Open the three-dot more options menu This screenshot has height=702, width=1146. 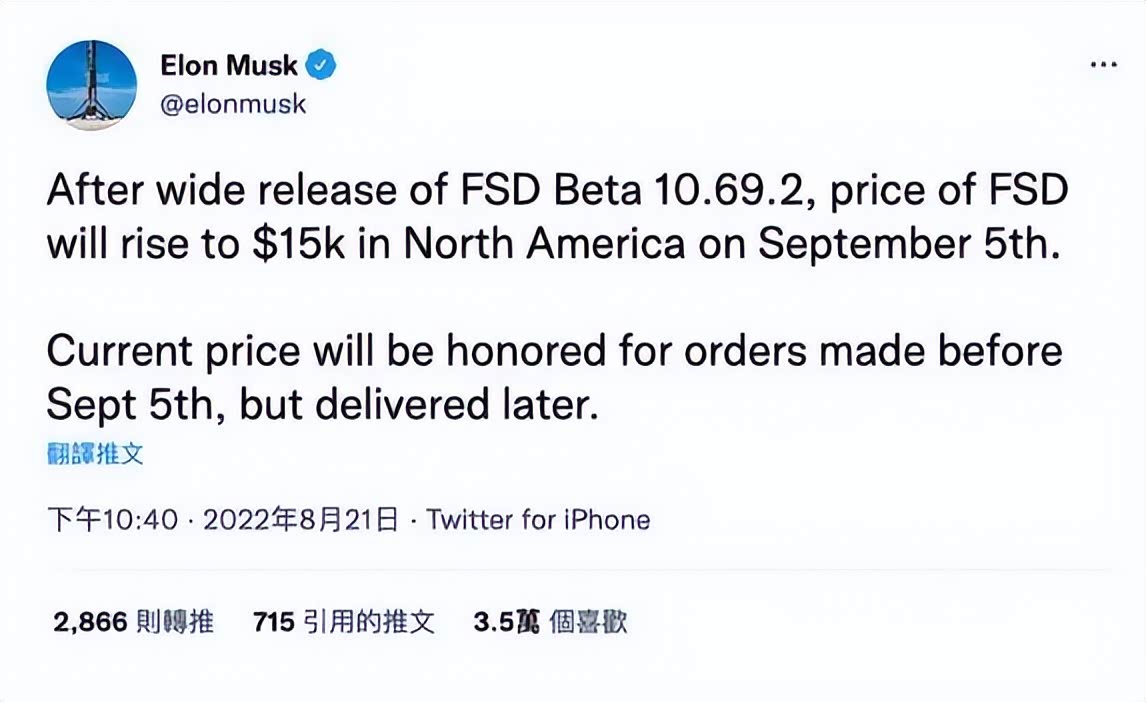point(1103,65)
